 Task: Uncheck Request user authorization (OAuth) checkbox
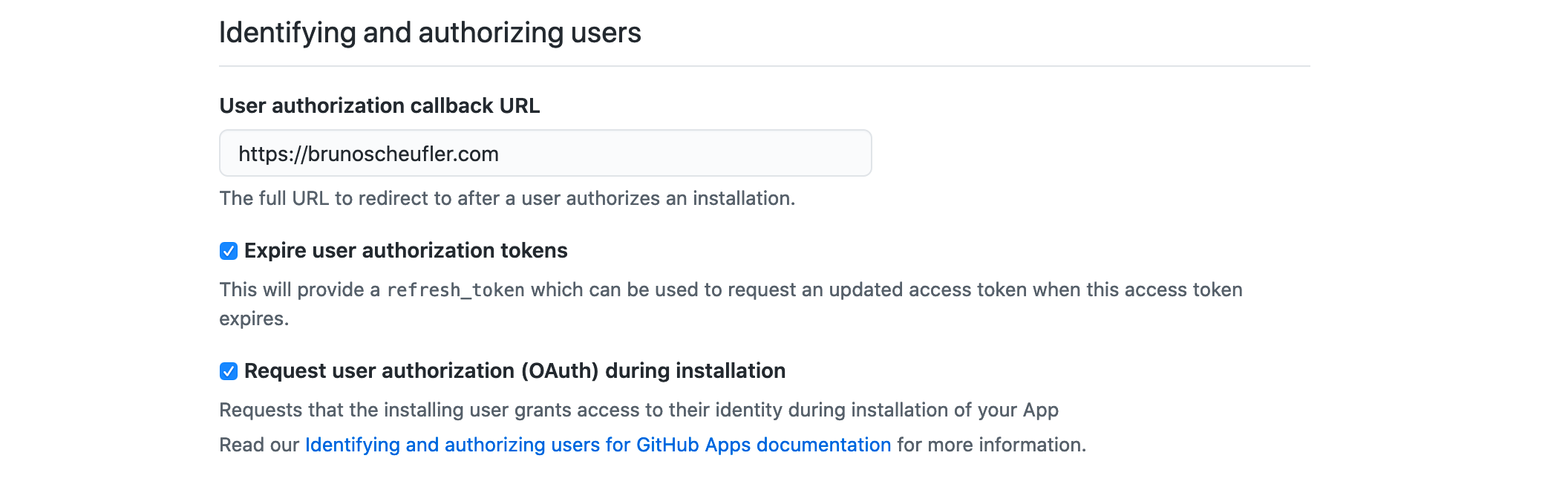(x=229, y=371)
